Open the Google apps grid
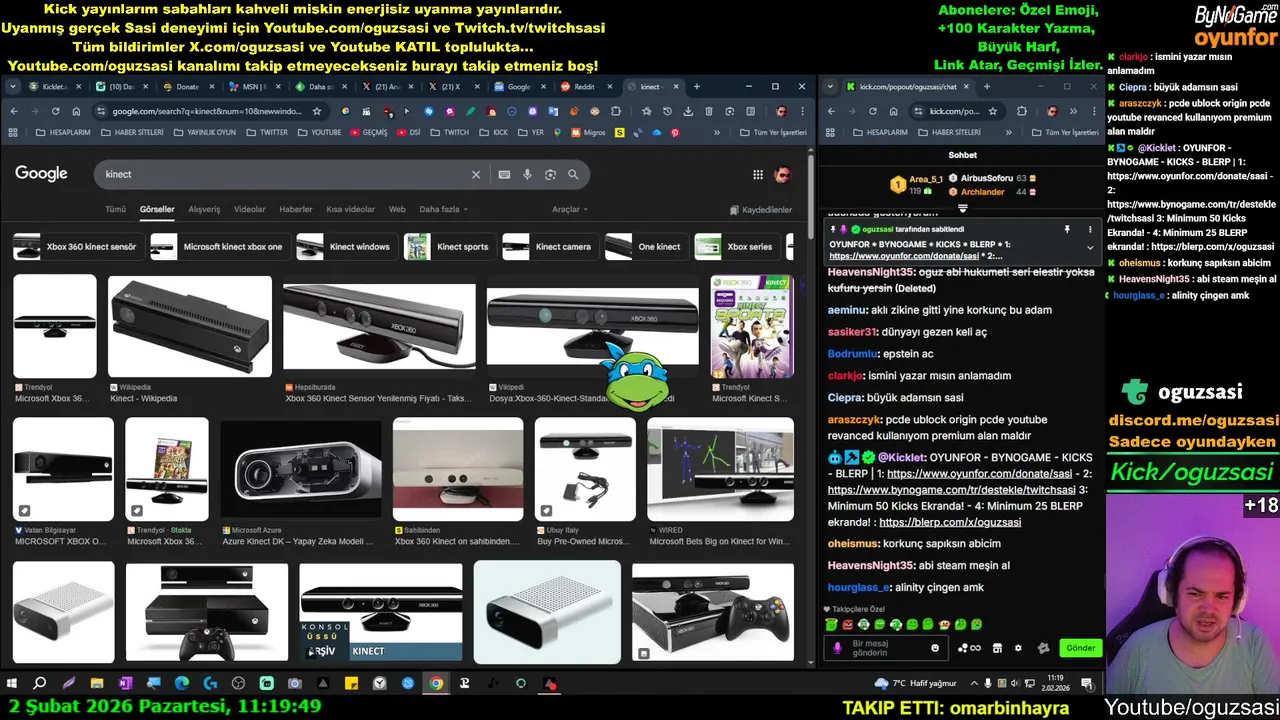 [758, 174]
